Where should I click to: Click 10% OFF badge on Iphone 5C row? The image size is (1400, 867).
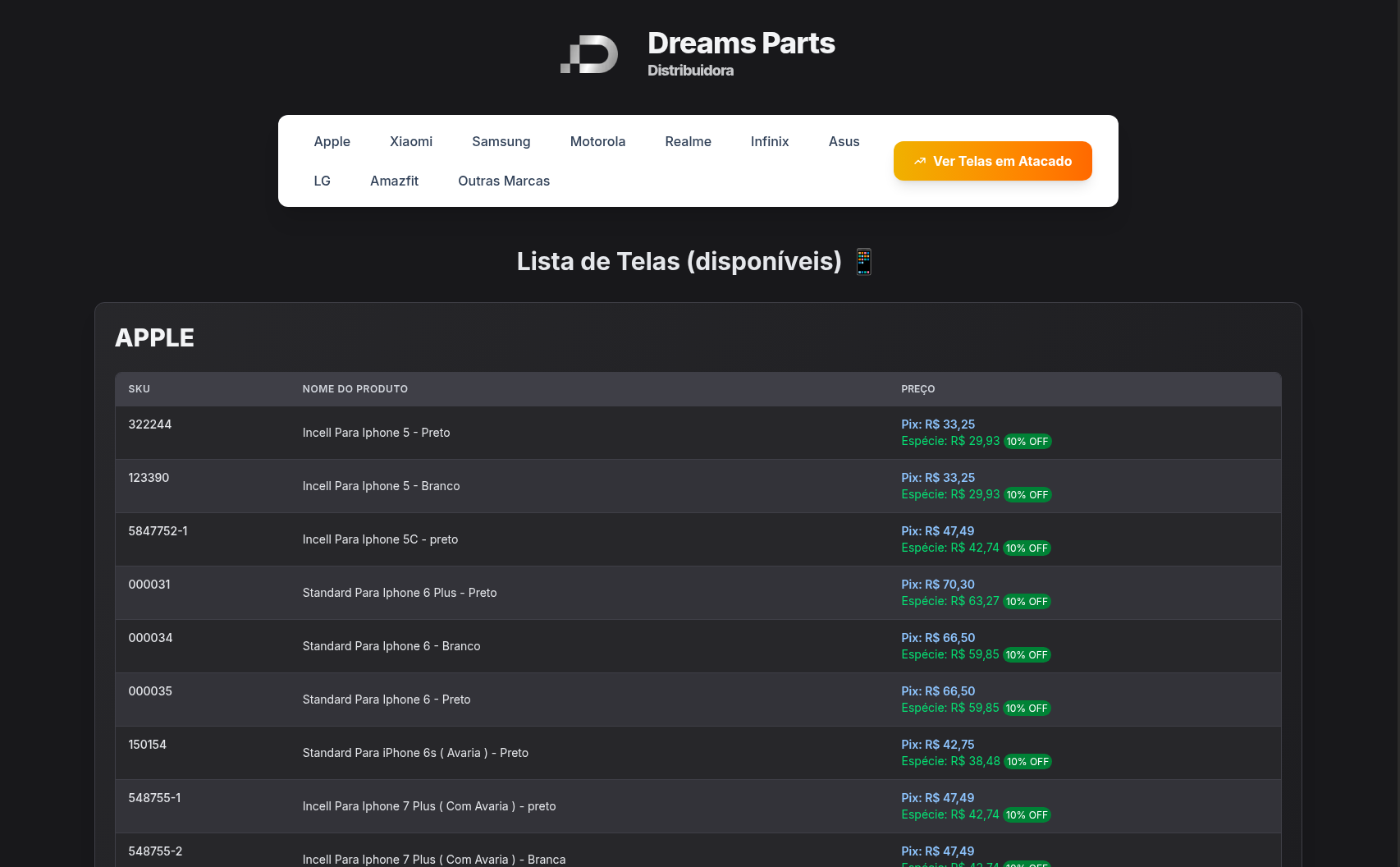[x=1027, y=548]
